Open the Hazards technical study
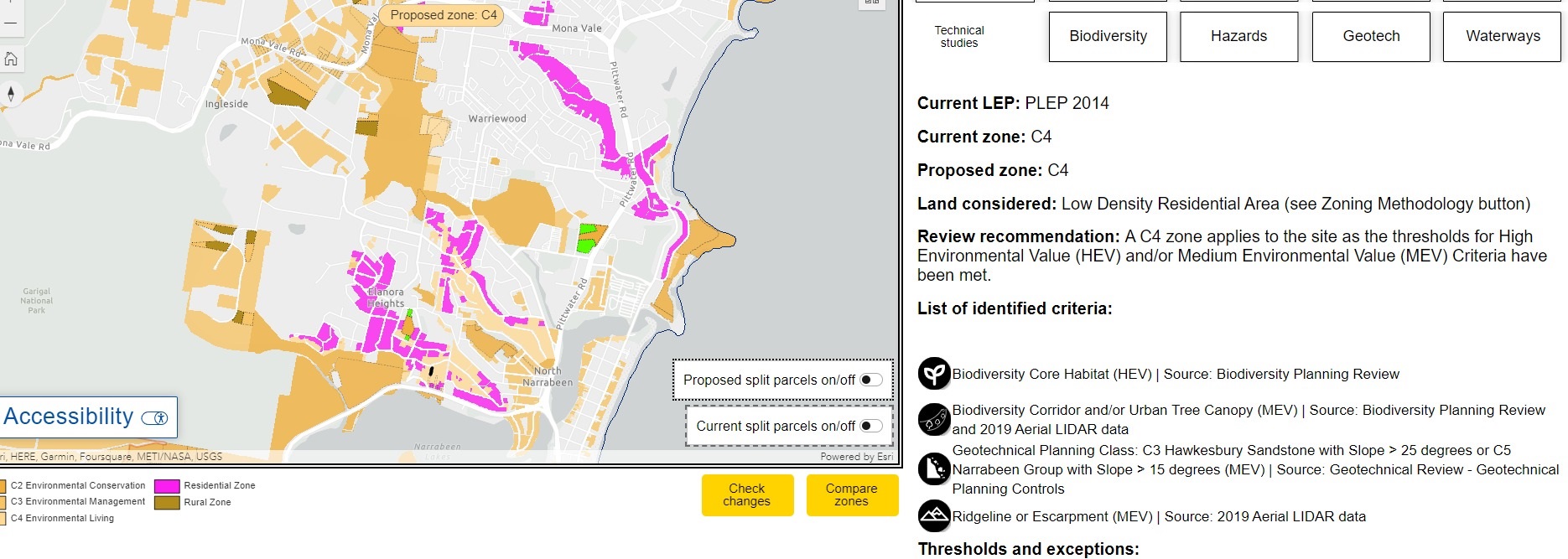The height and width of the screenshot is (559, 1568). (x=1238, y=36)
